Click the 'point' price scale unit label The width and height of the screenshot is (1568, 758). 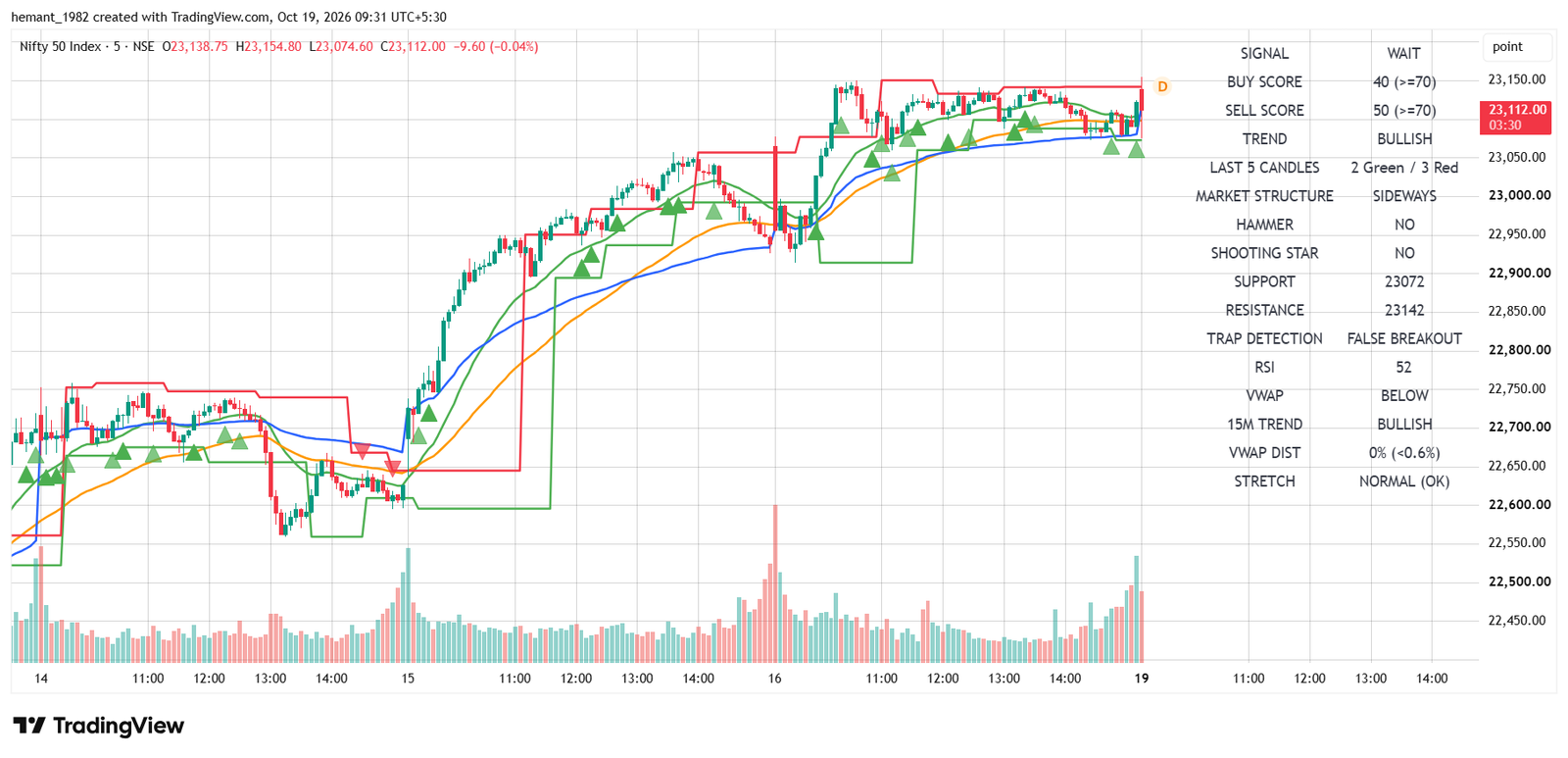(x=1507, y=46)
